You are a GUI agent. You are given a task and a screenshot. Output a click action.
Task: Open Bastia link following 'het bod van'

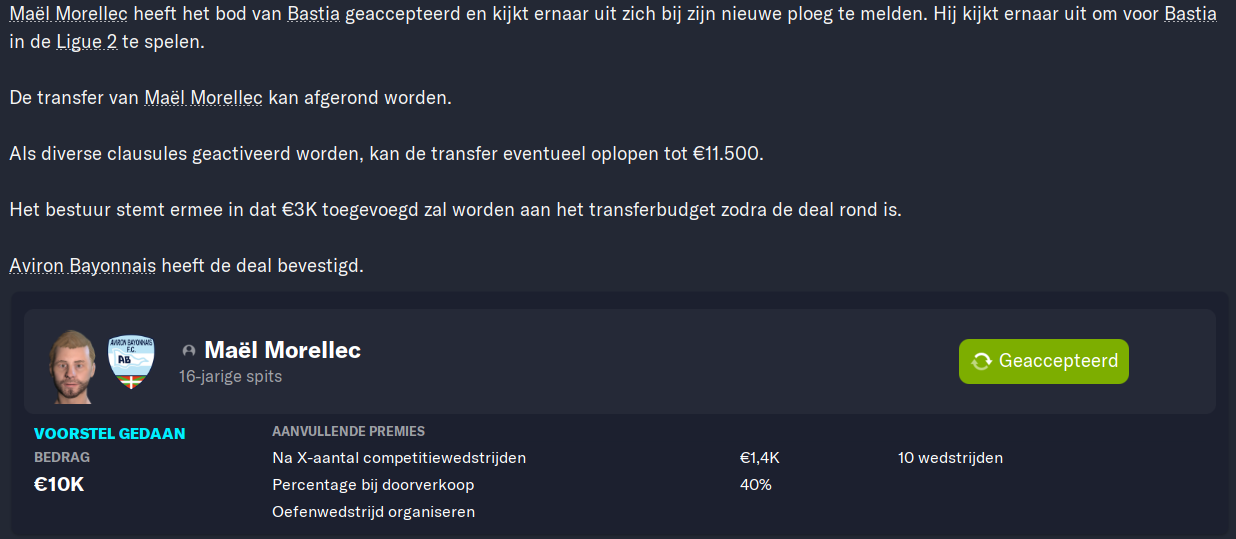click(312, 15)
